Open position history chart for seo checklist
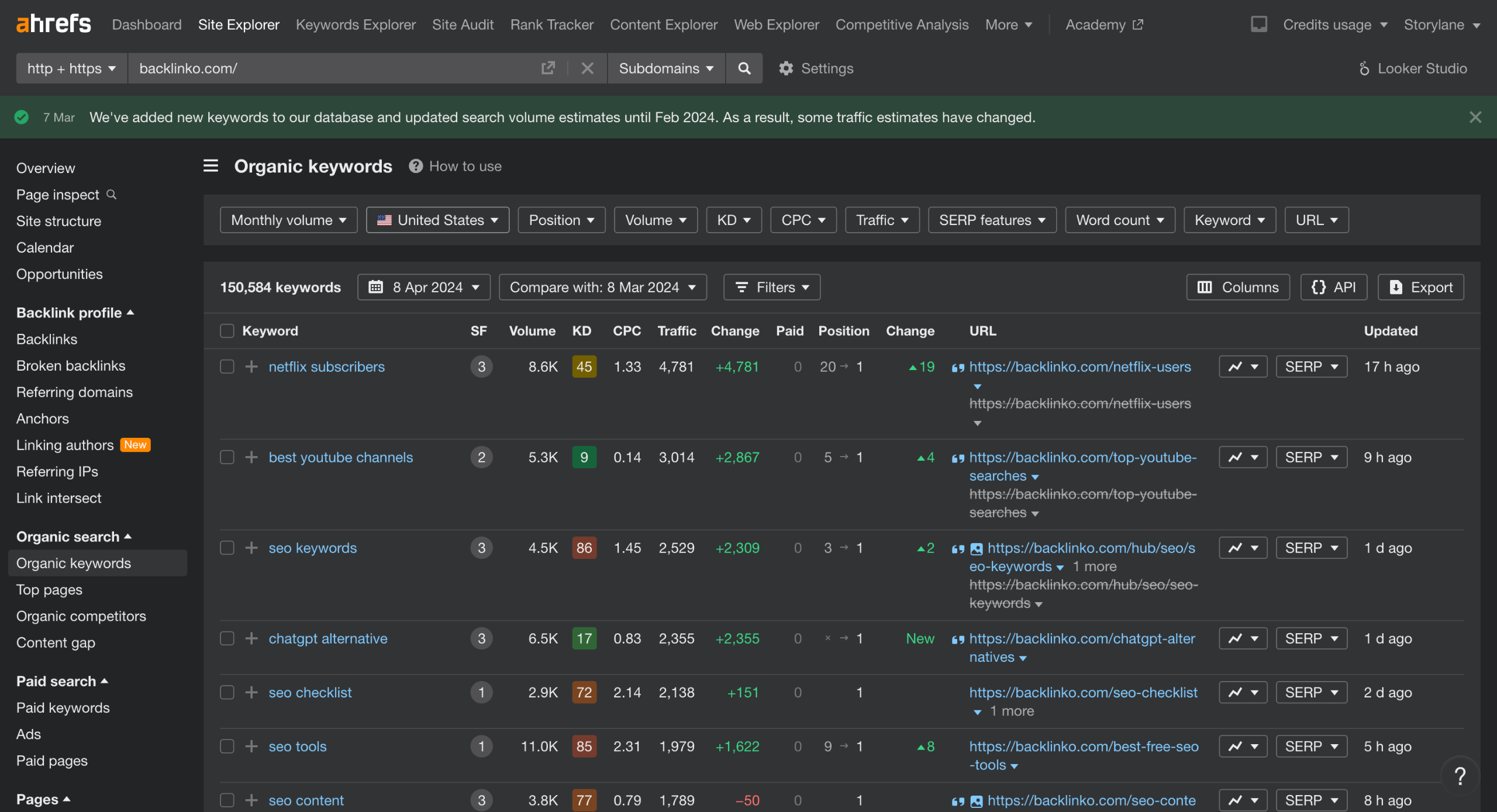The height and width of the screenshot is (812, 1497). click(1243, 692)
